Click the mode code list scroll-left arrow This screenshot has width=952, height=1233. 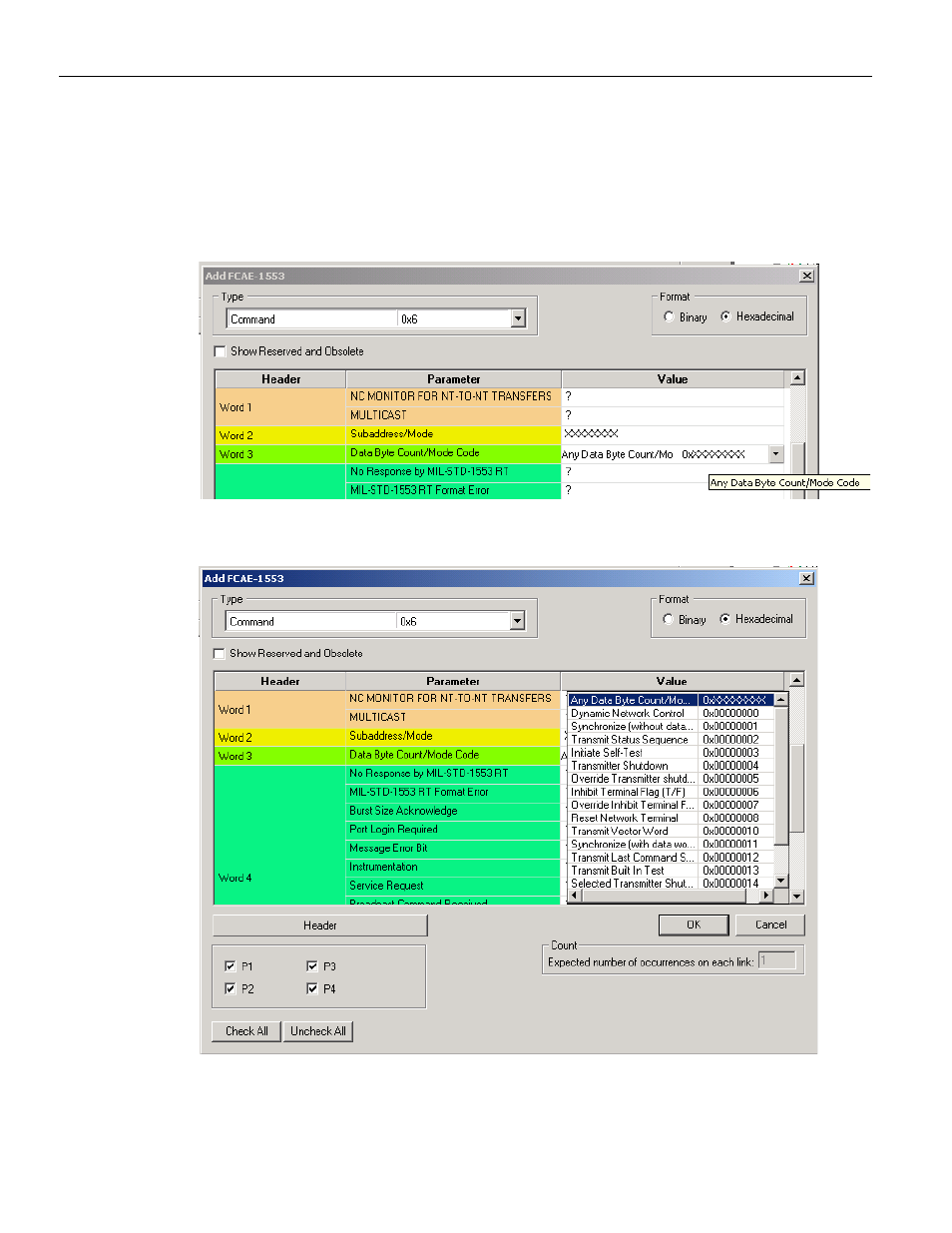(574, 896)
